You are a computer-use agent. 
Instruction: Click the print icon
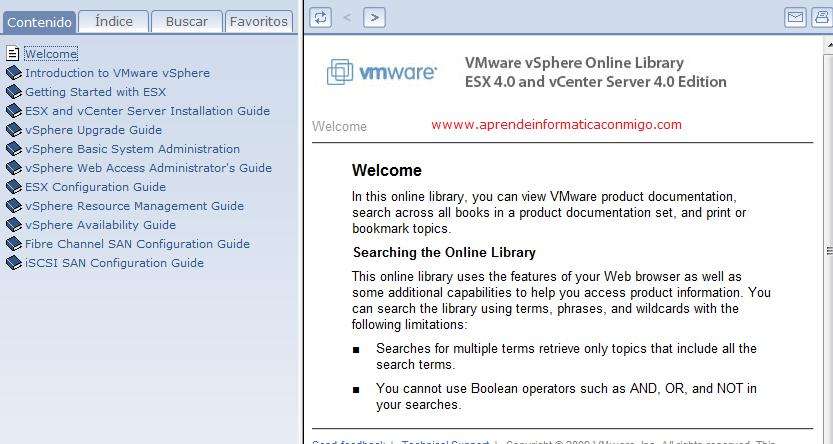(x=822, y=18)
